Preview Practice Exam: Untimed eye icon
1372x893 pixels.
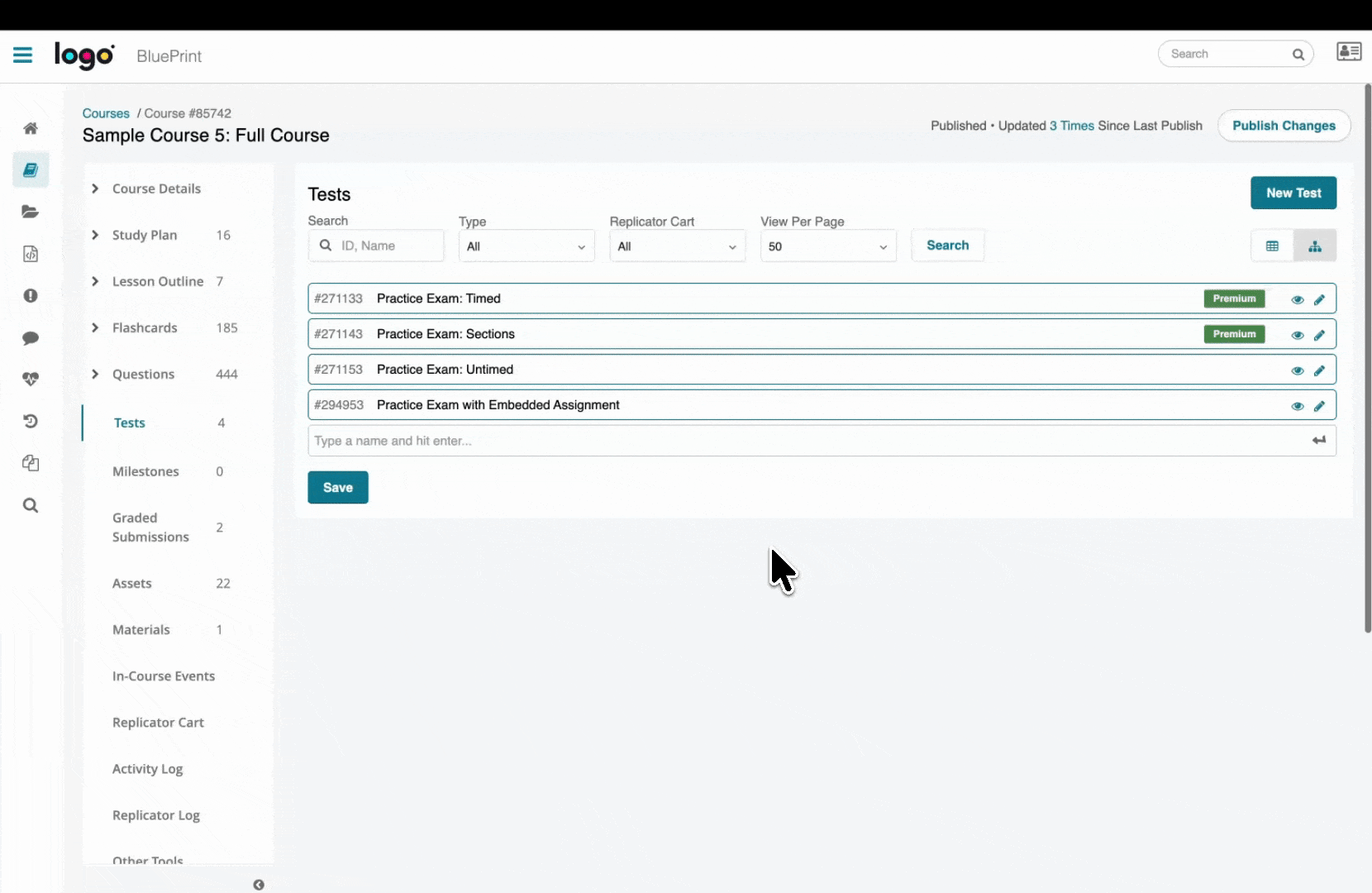[1298, 370]
